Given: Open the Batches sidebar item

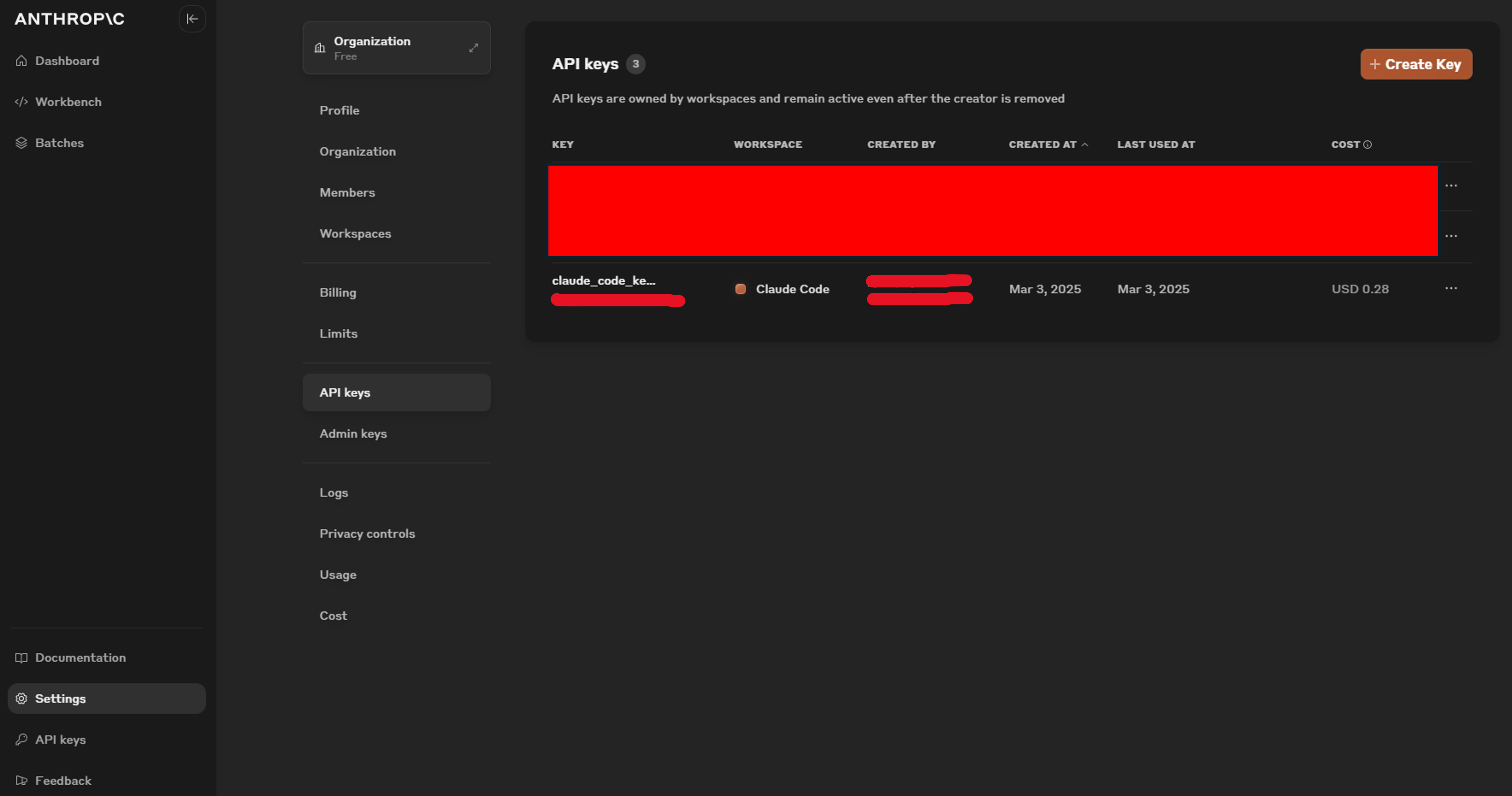Looking at the screenshot, I should [x=59, y=143].
